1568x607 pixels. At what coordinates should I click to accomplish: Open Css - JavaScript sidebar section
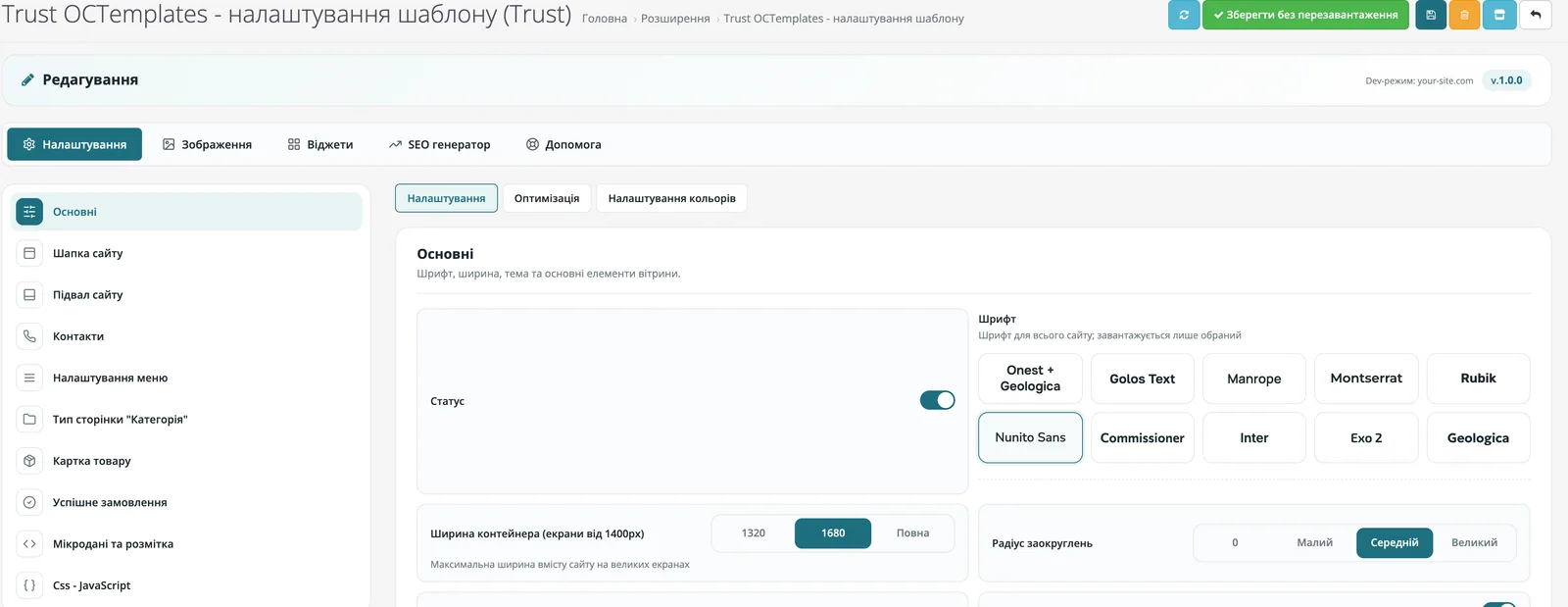[x=186, y=585]
